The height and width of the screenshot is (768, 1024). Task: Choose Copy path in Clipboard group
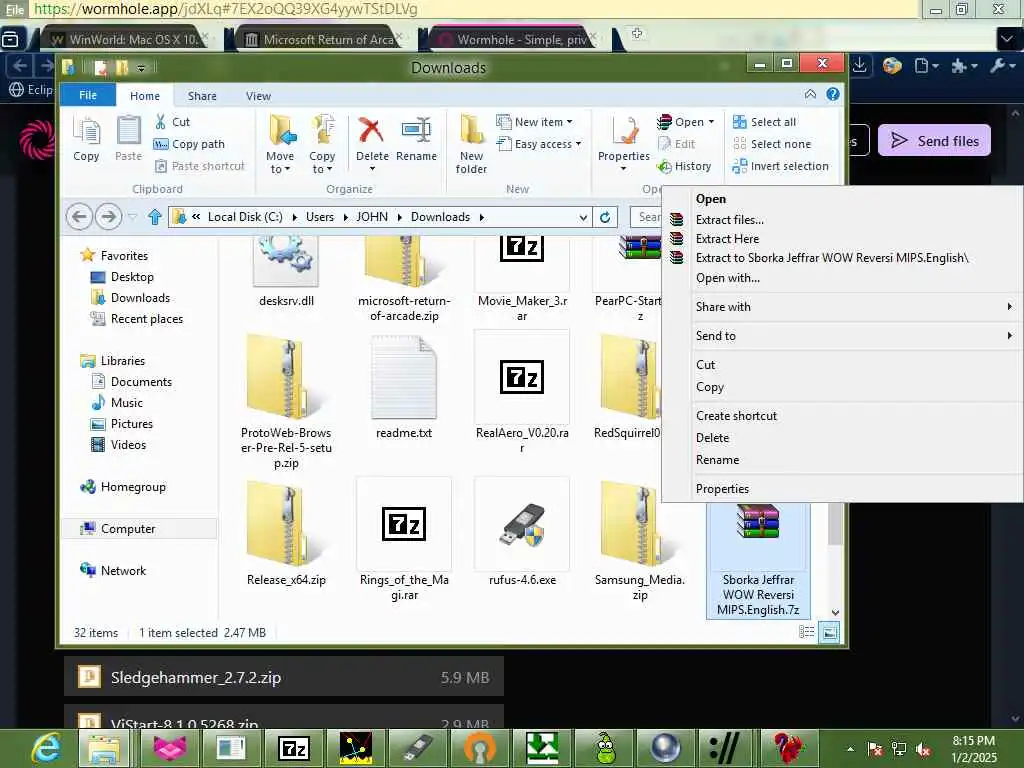click(189, 144)
